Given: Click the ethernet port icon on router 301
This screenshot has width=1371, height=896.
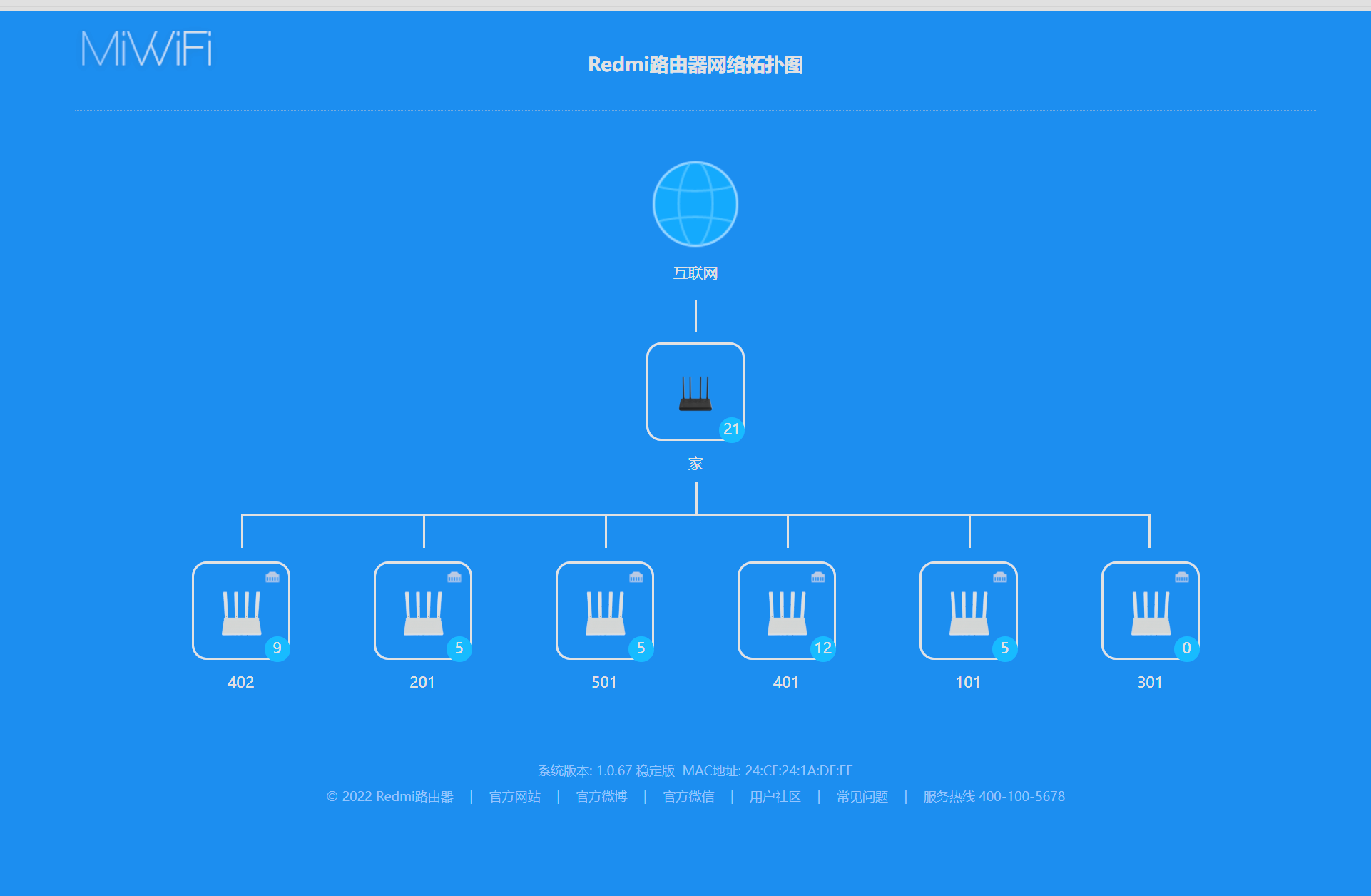Looking at the screenshot, I should point(1182,577).
